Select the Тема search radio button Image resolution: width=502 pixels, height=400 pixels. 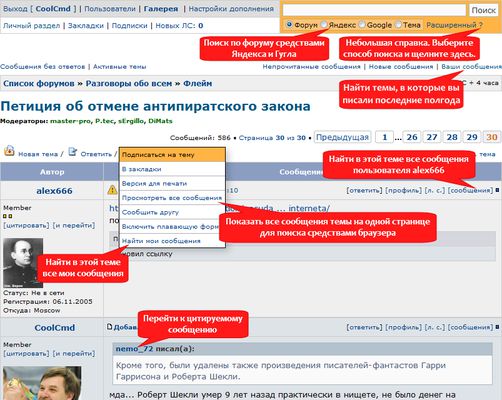398,24
